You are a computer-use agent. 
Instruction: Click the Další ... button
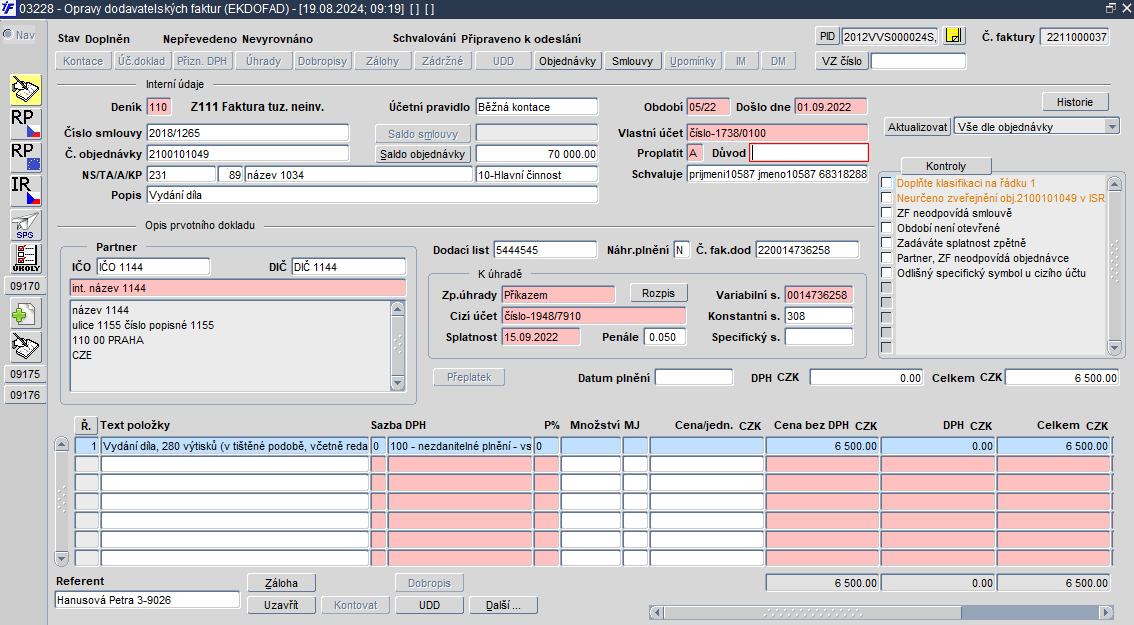pyautogui.click(x=503, y=605)
